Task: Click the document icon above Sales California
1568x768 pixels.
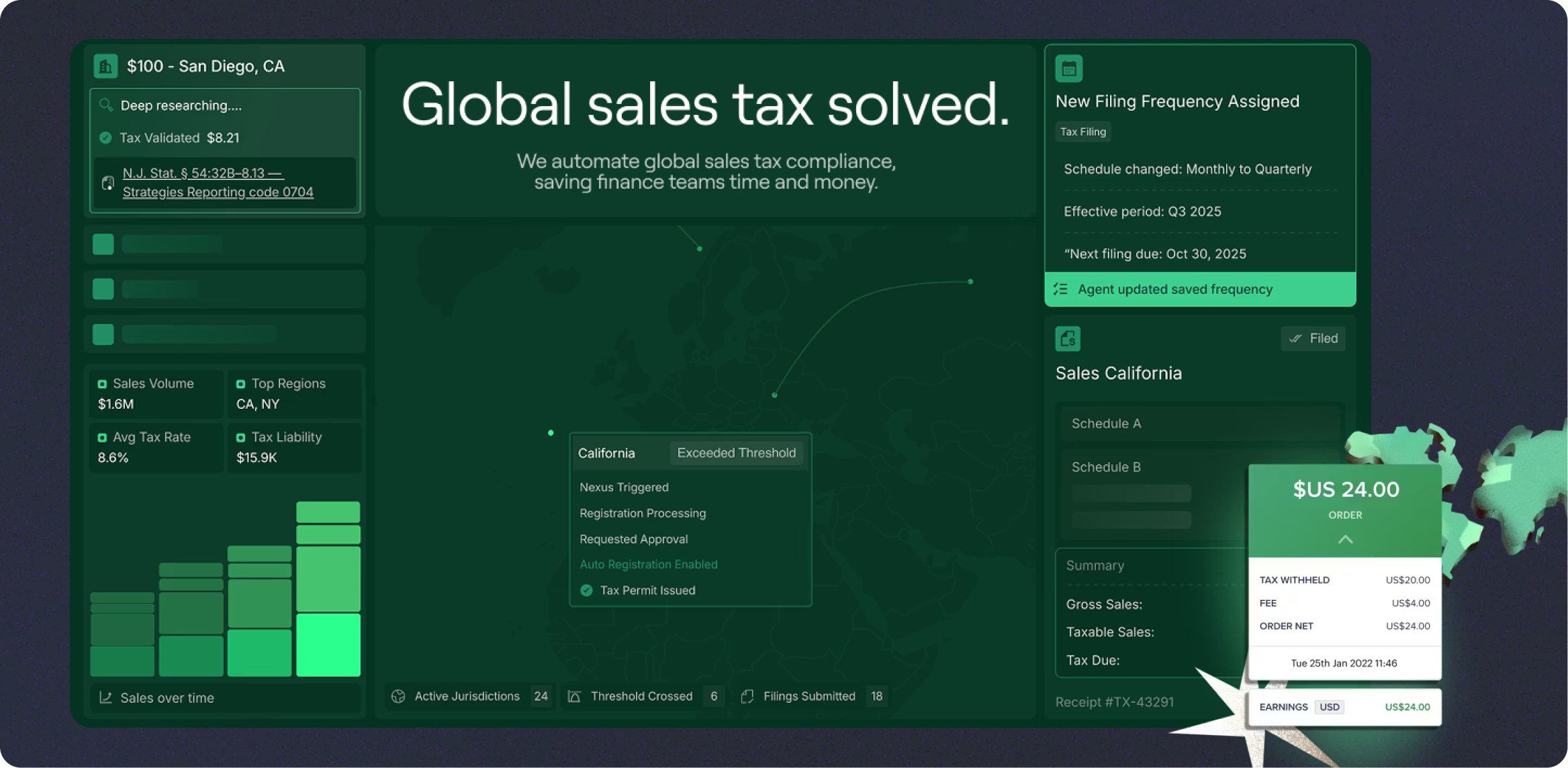Action: click(1068, 338)
